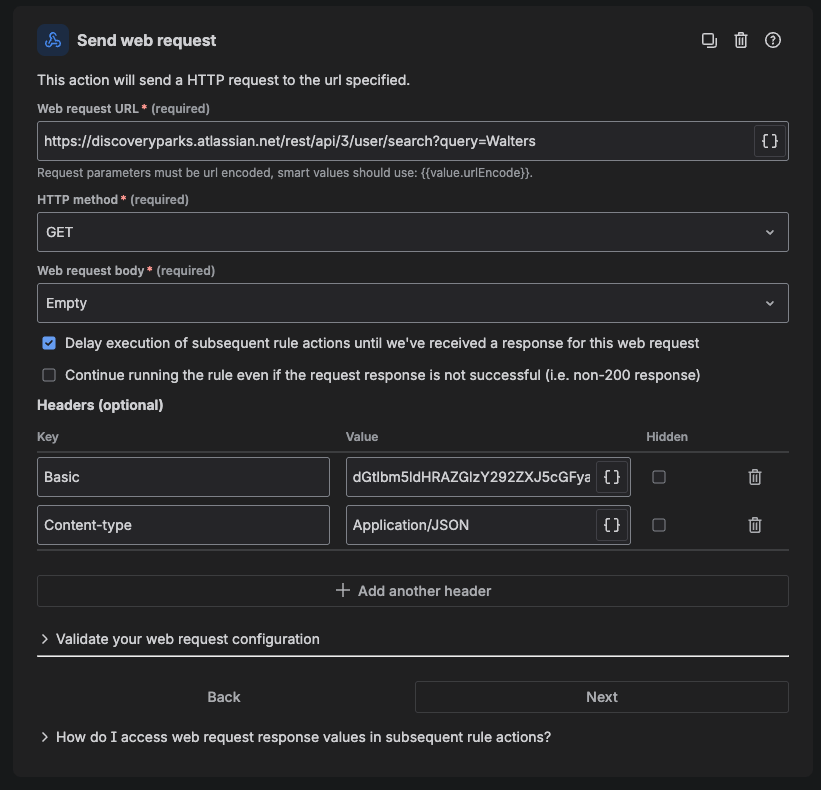821x790 pixels.
Task: Click the Add another header button
Action: (x=412, y=590)
